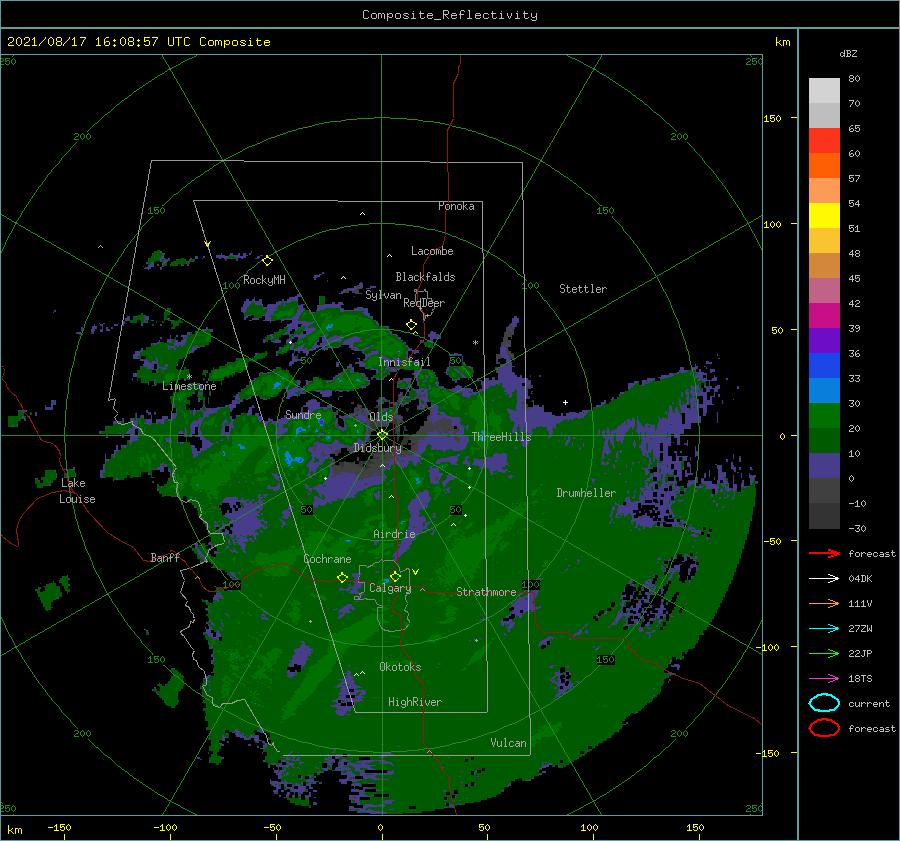Select the 10 dBZ slate-purple swatch
The height and width of the screenshot is (841, 900).
(x=824, y=466)
